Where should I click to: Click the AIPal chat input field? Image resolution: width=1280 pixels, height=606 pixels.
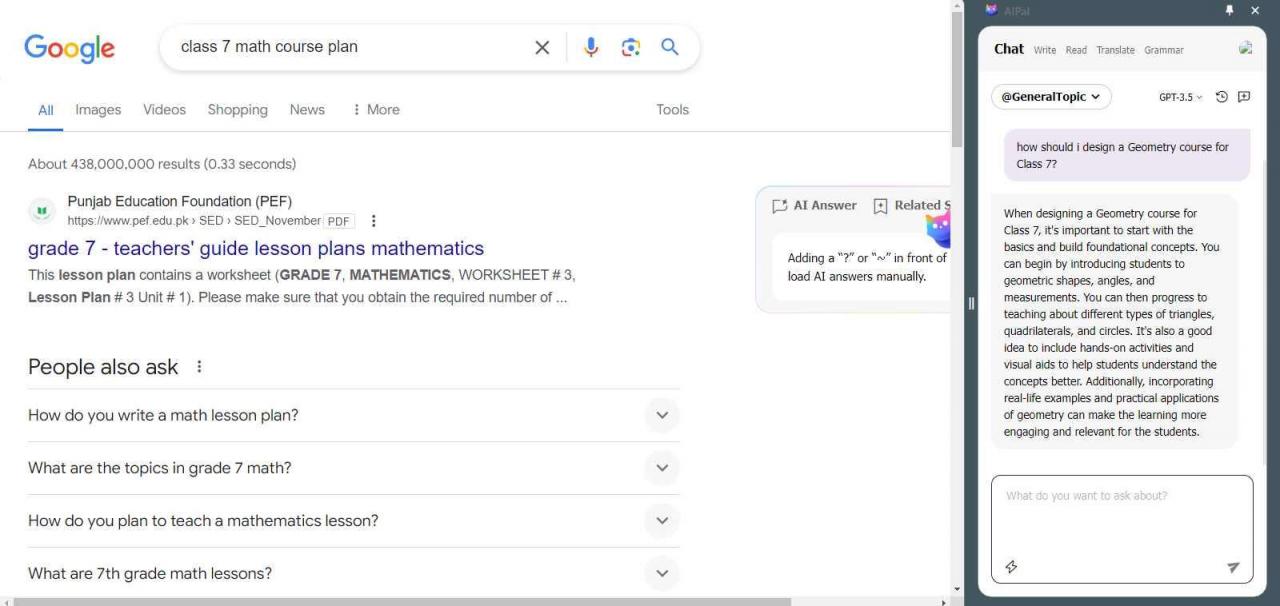click(1121, 520)
